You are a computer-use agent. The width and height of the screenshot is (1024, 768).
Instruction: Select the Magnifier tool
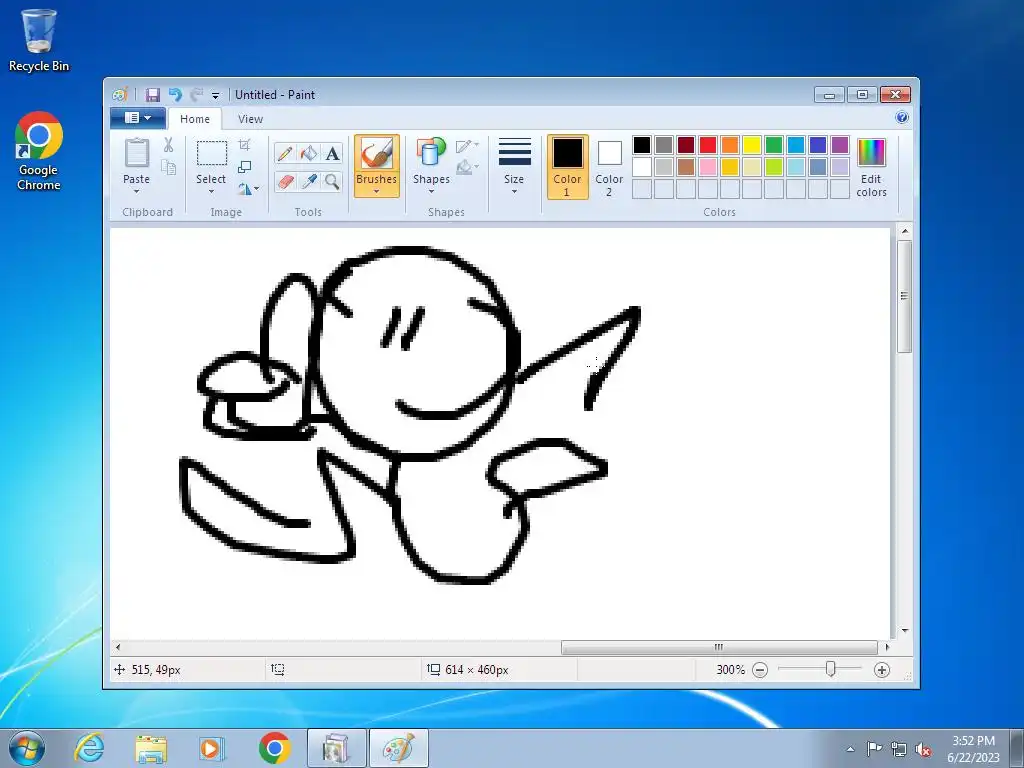point(332,181)
